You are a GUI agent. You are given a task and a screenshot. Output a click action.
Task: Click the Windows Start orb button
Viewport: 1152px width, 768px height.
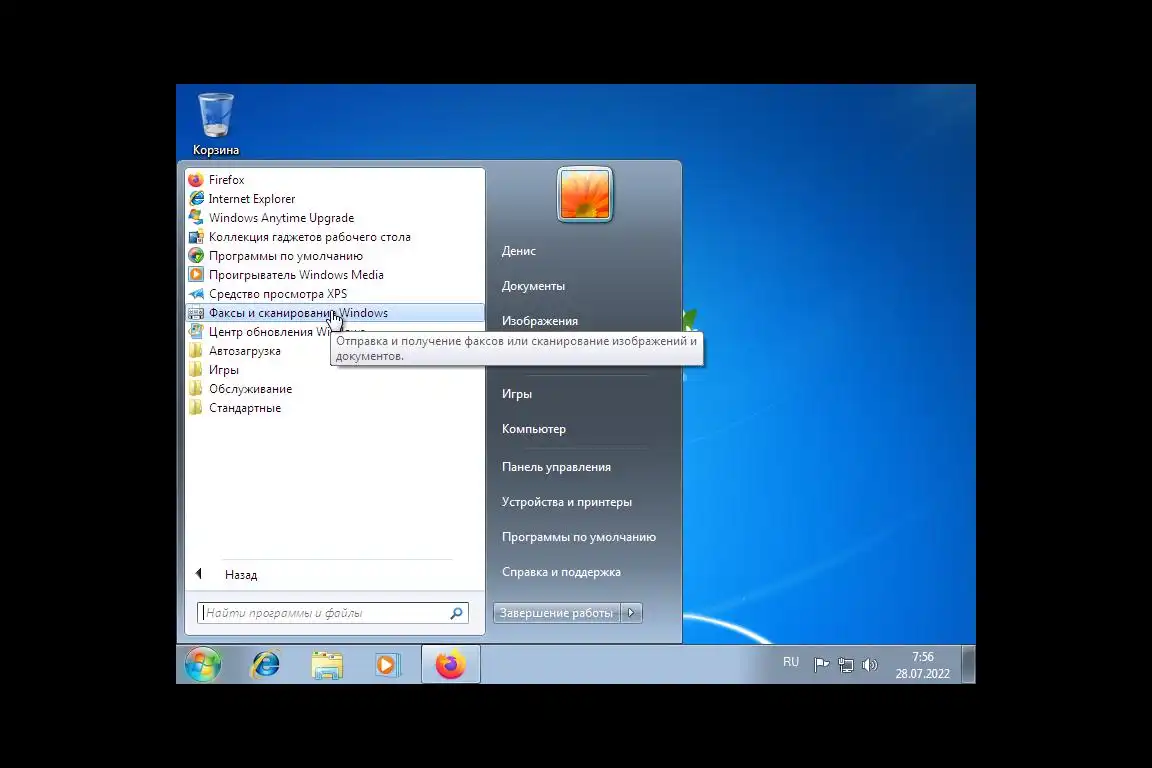[x=203, y=665]
